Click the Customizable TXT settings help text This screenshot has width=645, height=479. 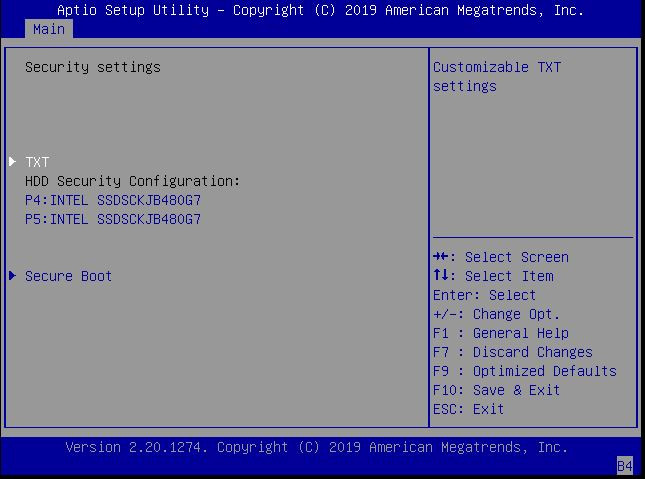[x=497, y=77]
